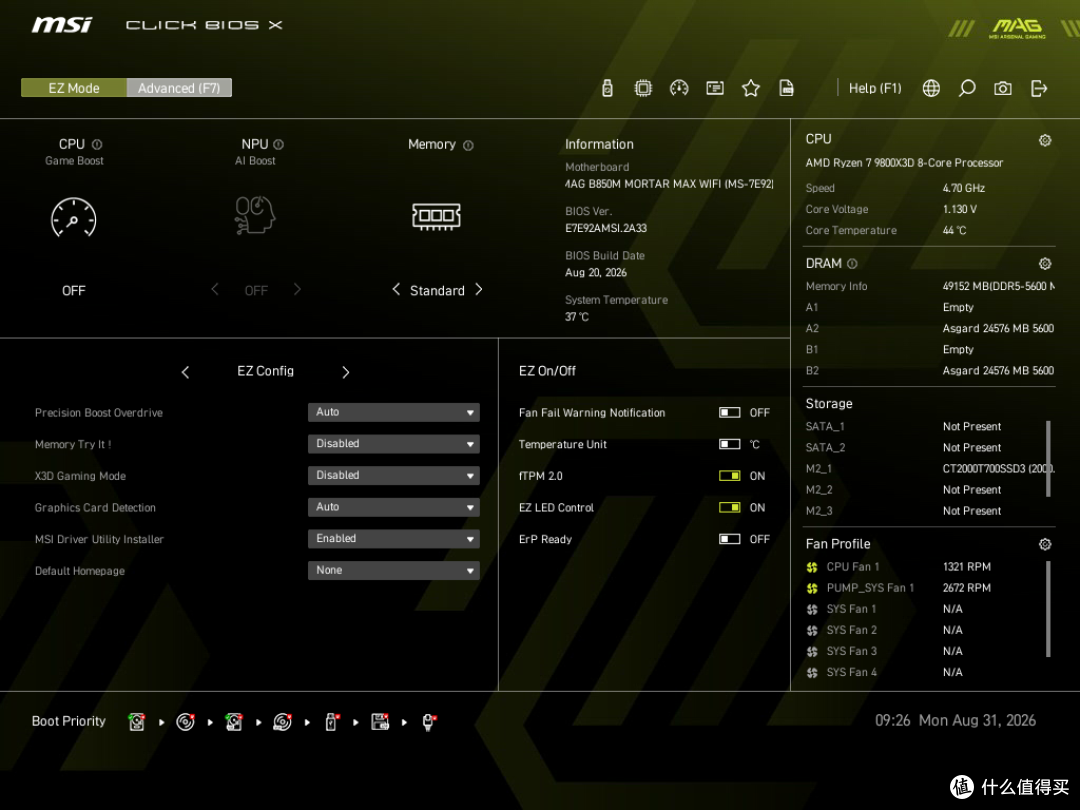Open the CPU chip icon in toolbar
This screenshot has width=1080, height=810.
tap(643, 88)
